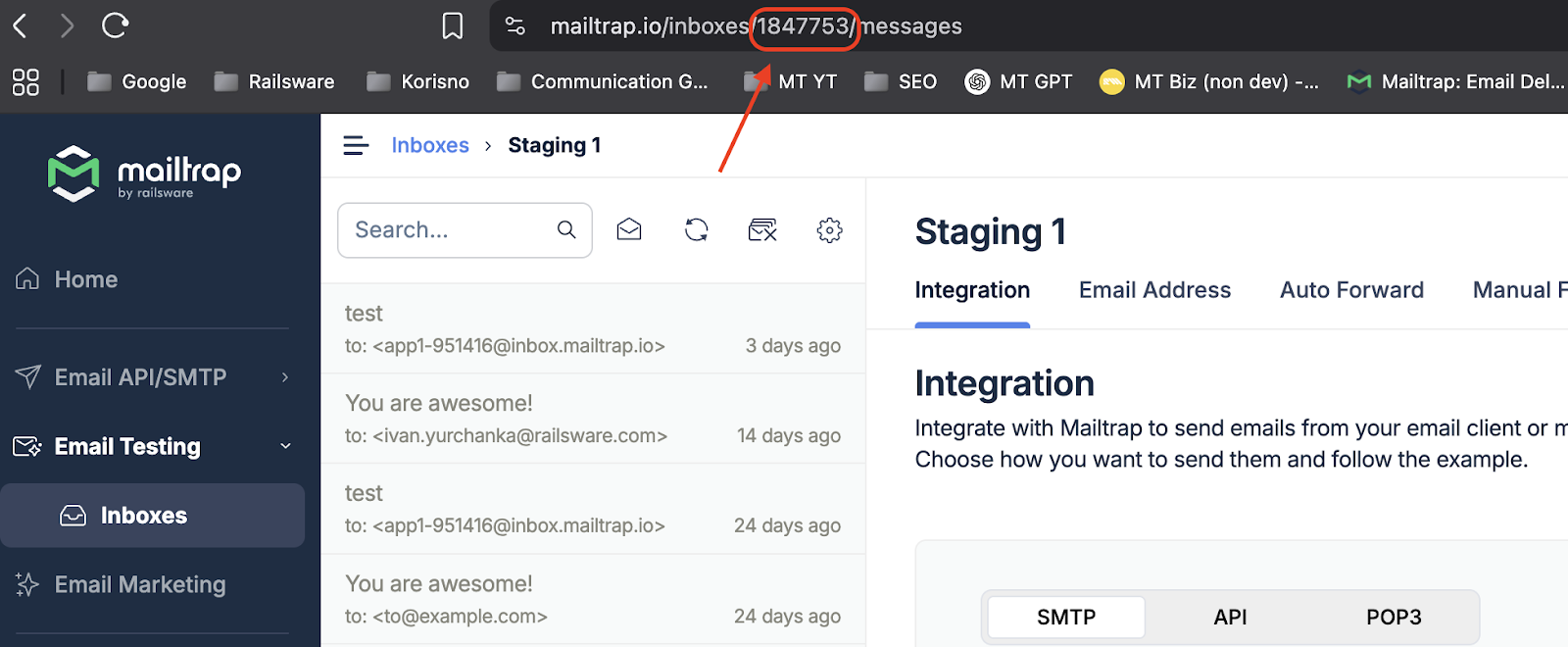Mark all messages as read with the envelope icon

point(629,230)
